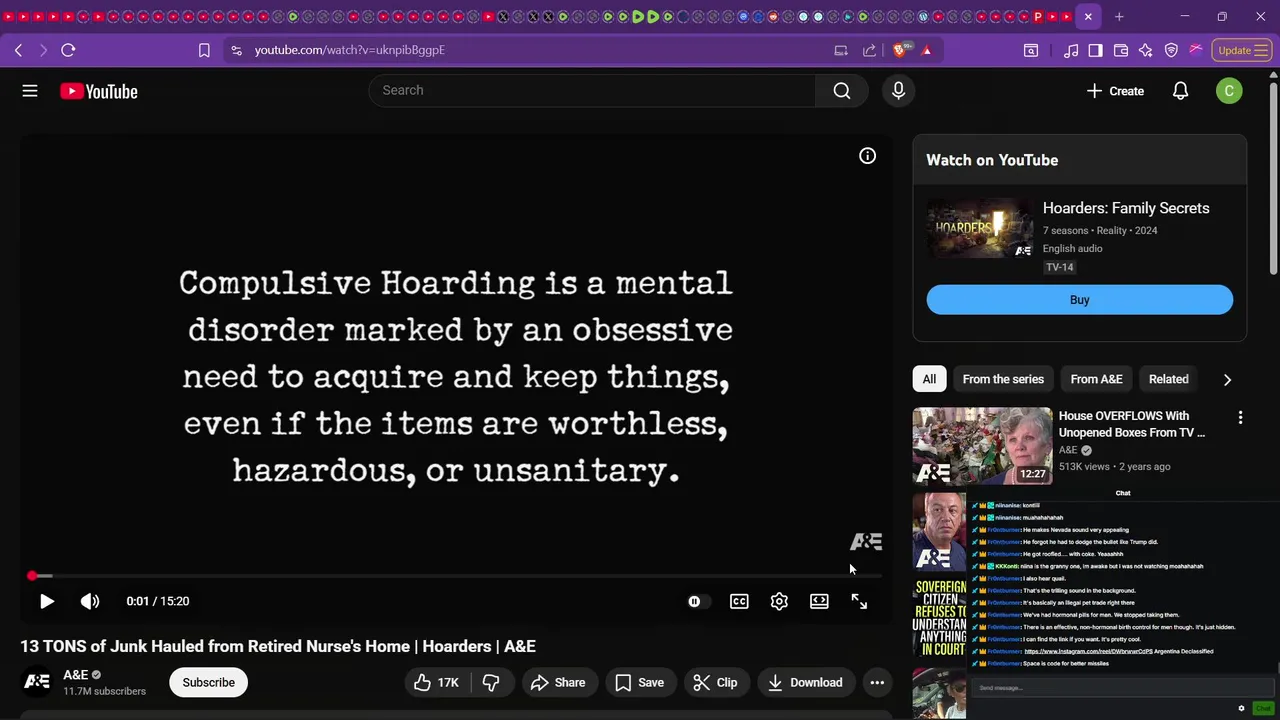The image size is (1280, 720).
Task: Open House OVERFLOWS video thumbnail
Action: tap(982, 447)
